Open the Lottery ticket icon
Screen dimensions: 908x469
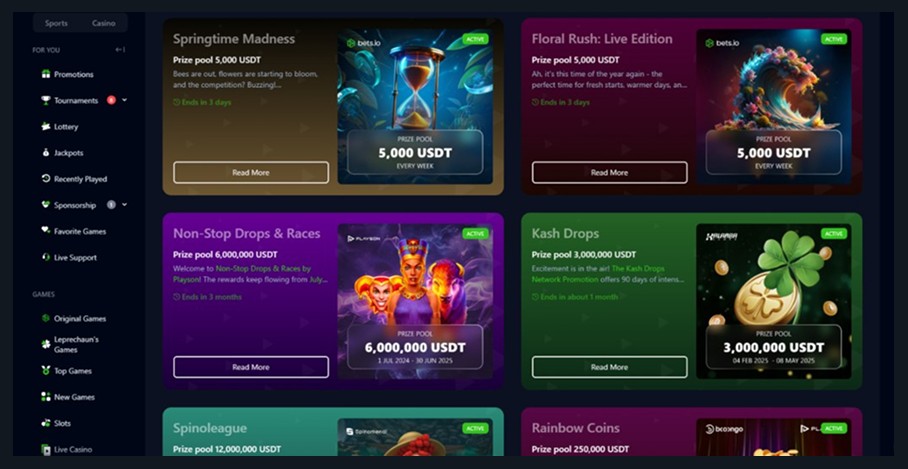click(x=46, y=126)
